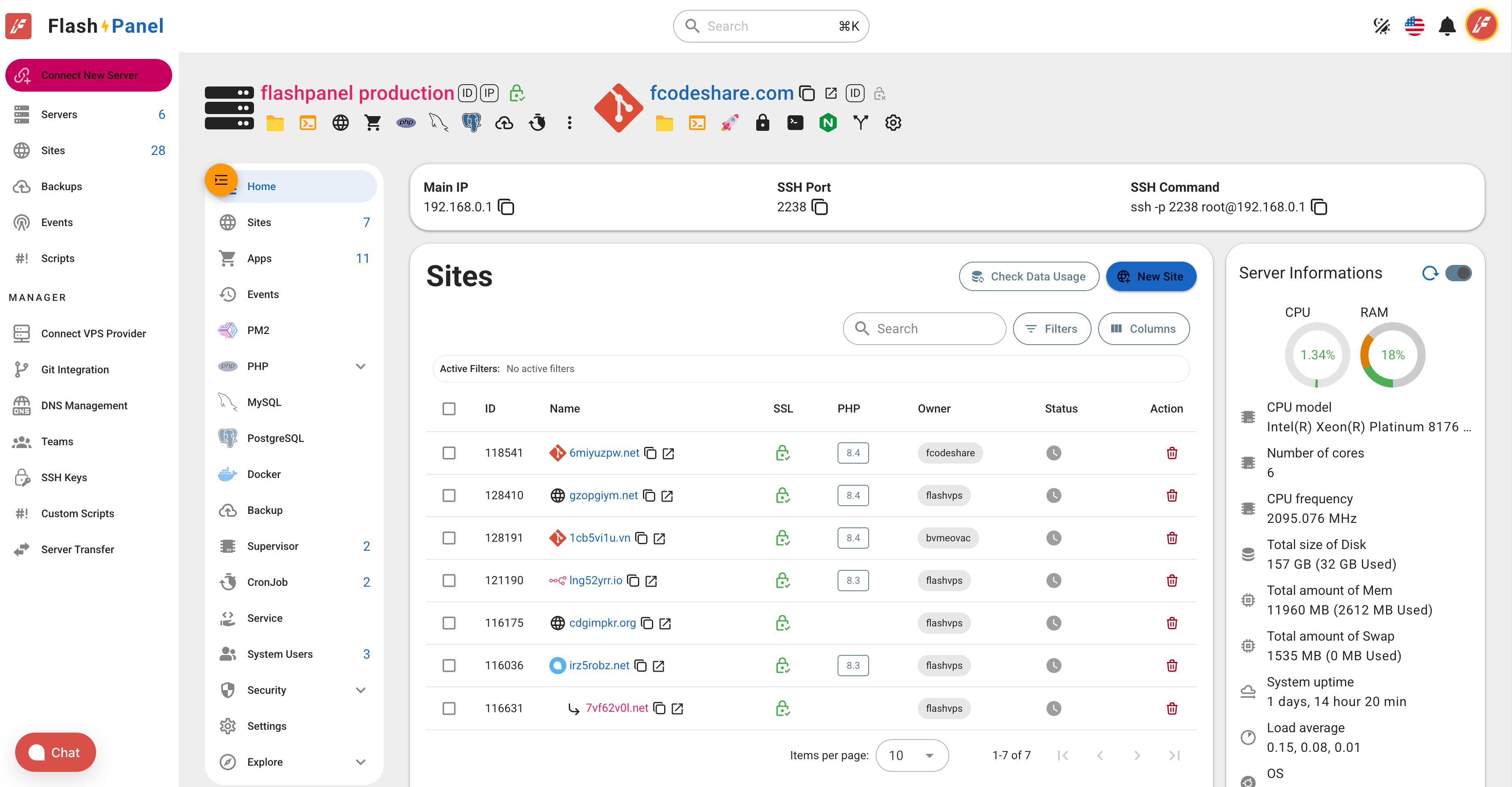1512x787 pixels.
Task: Open MySQL dolphin icon in server toolbar
Action: pos(438,123)
